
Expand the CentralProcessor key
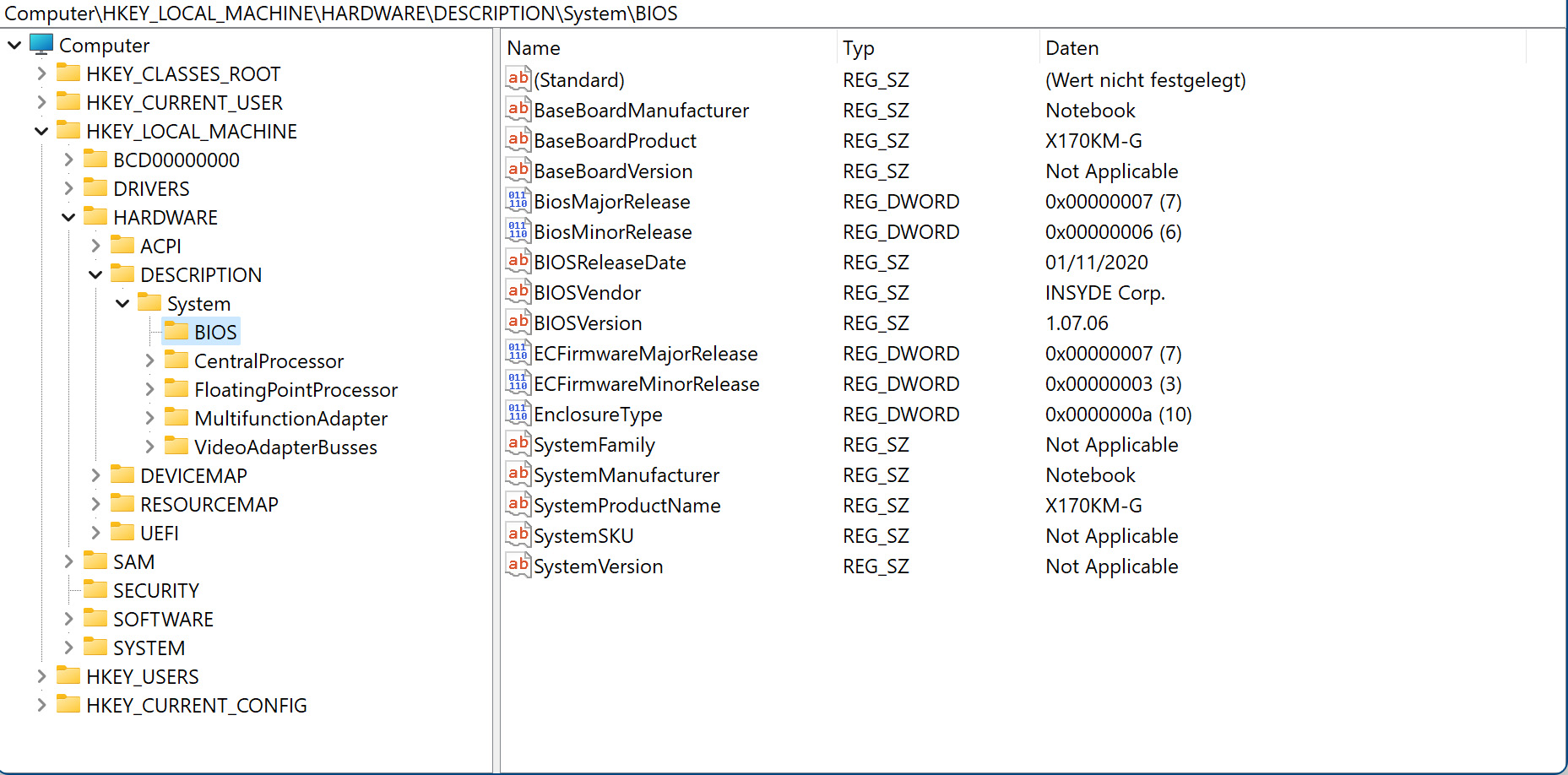point(149,360)
